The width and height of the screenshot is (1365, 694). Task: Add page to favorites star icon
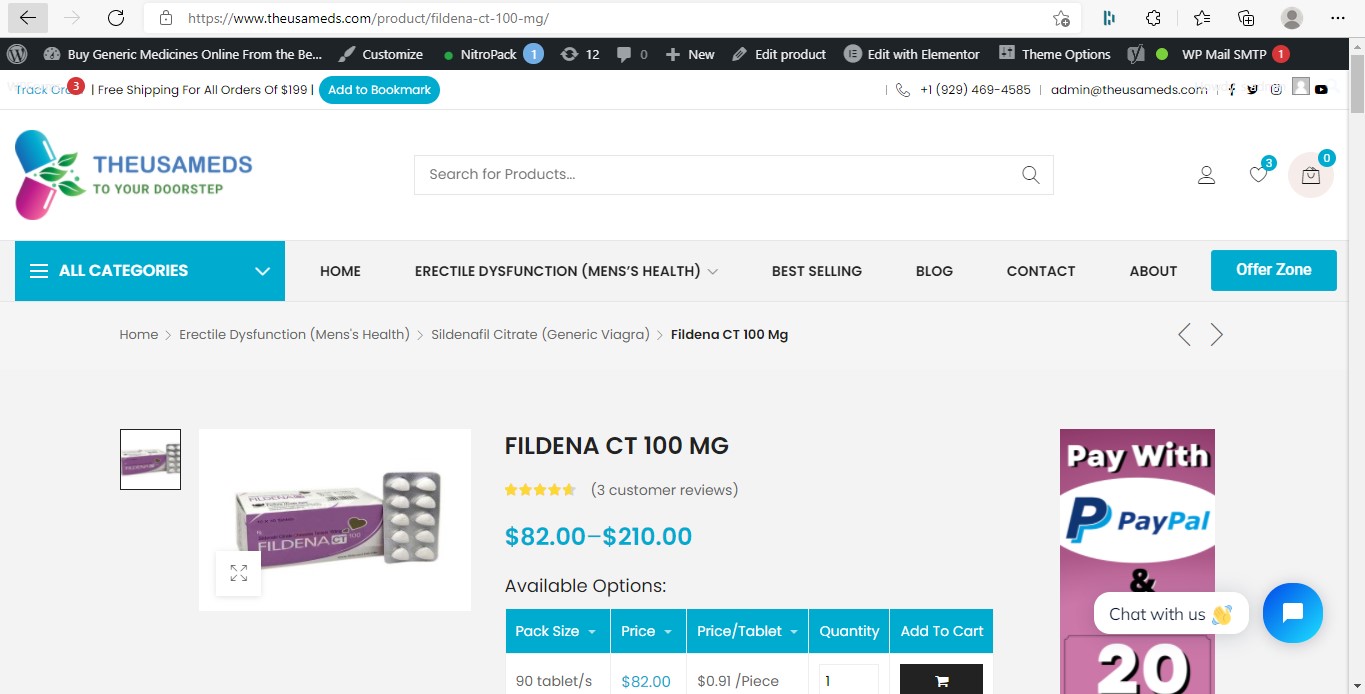pyautogui.click(x=1061, y=18)
